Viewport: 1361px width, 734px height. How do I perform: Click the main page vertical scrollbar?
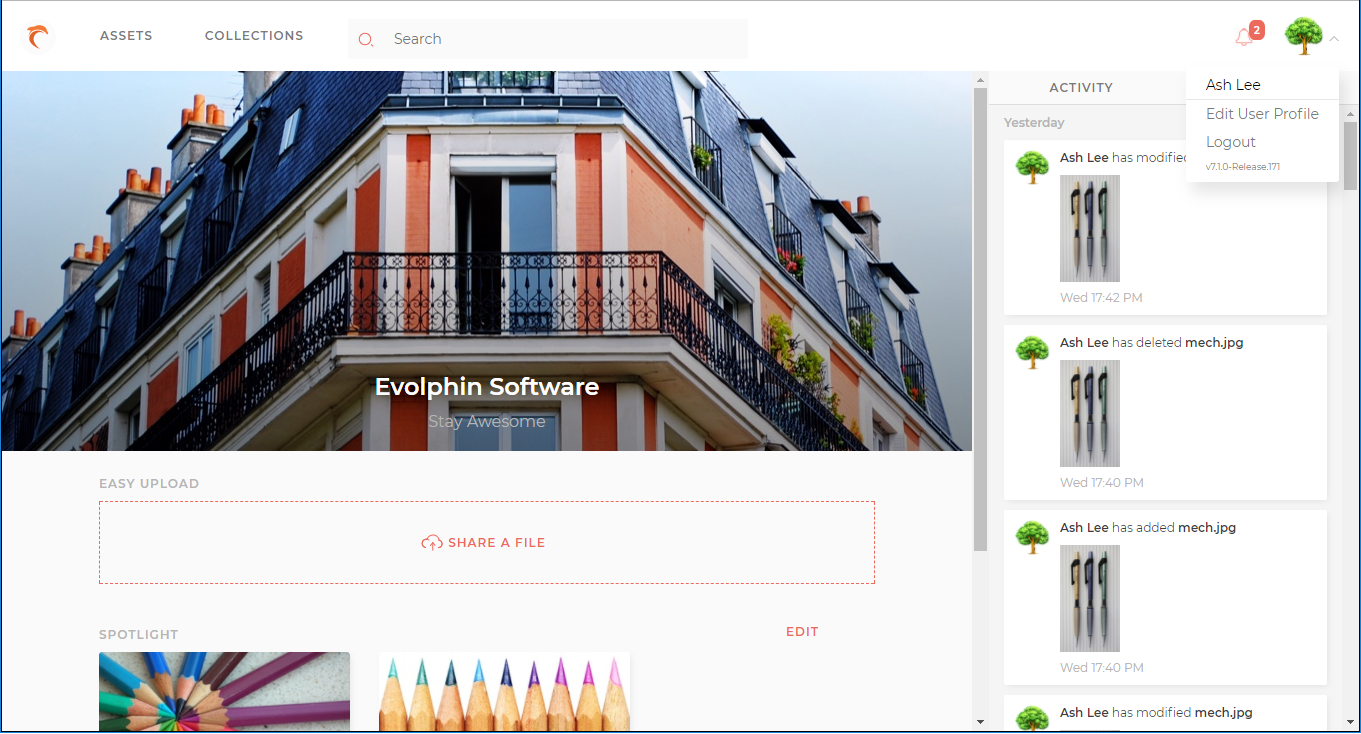980,319
